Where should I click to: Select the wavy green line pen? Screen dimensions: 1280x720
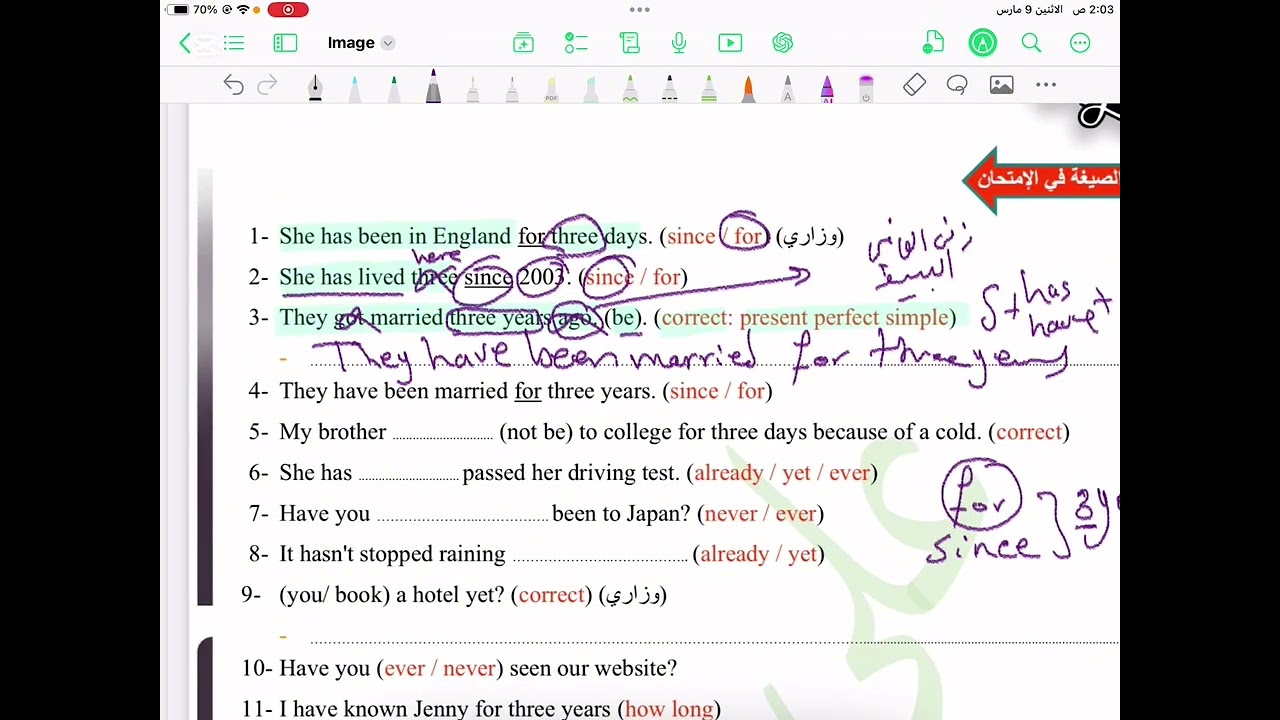[630, 87]
